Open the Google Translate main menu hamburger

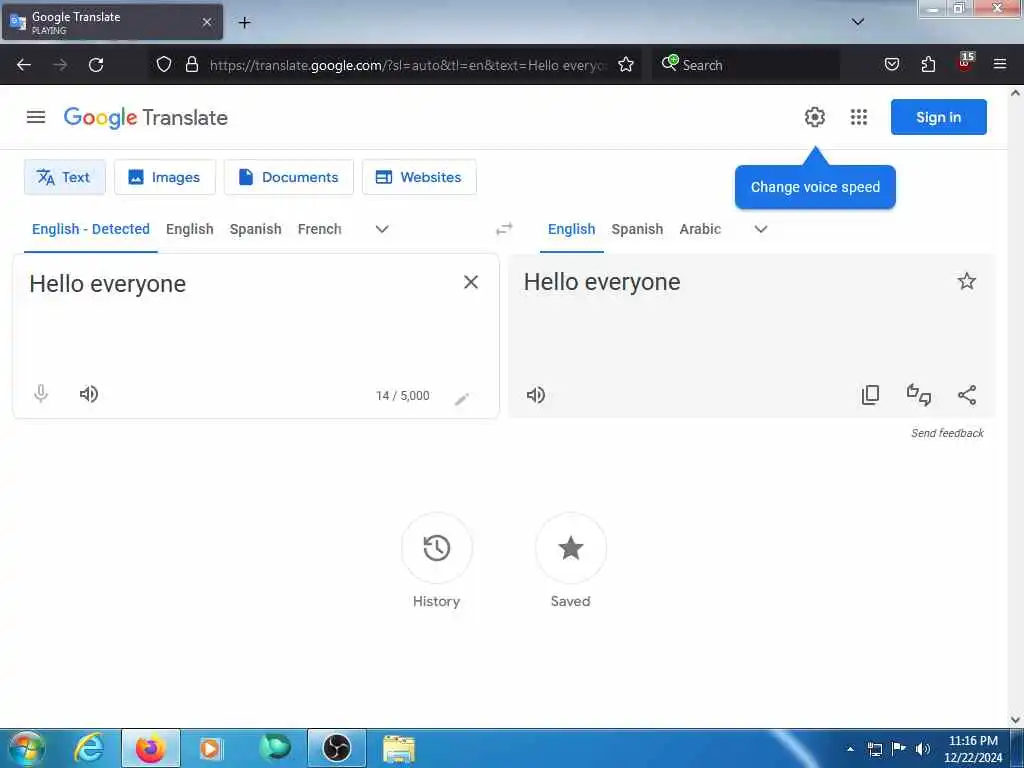coord(36,117)
